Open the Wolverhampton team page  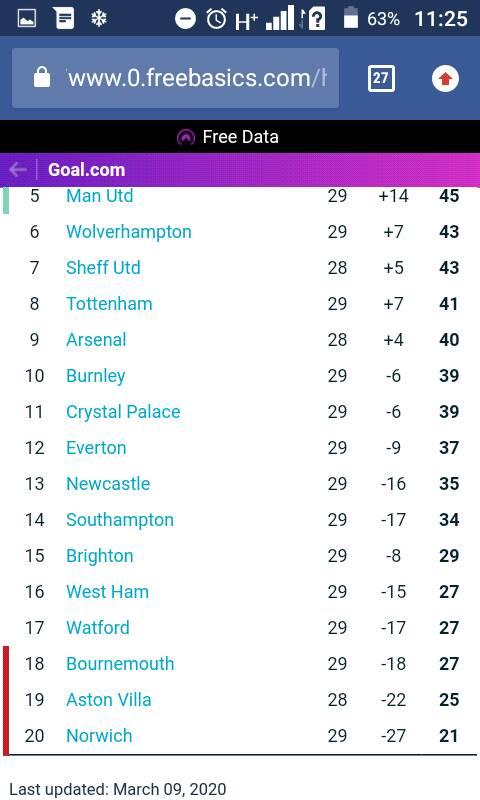(x=129, y=232)
